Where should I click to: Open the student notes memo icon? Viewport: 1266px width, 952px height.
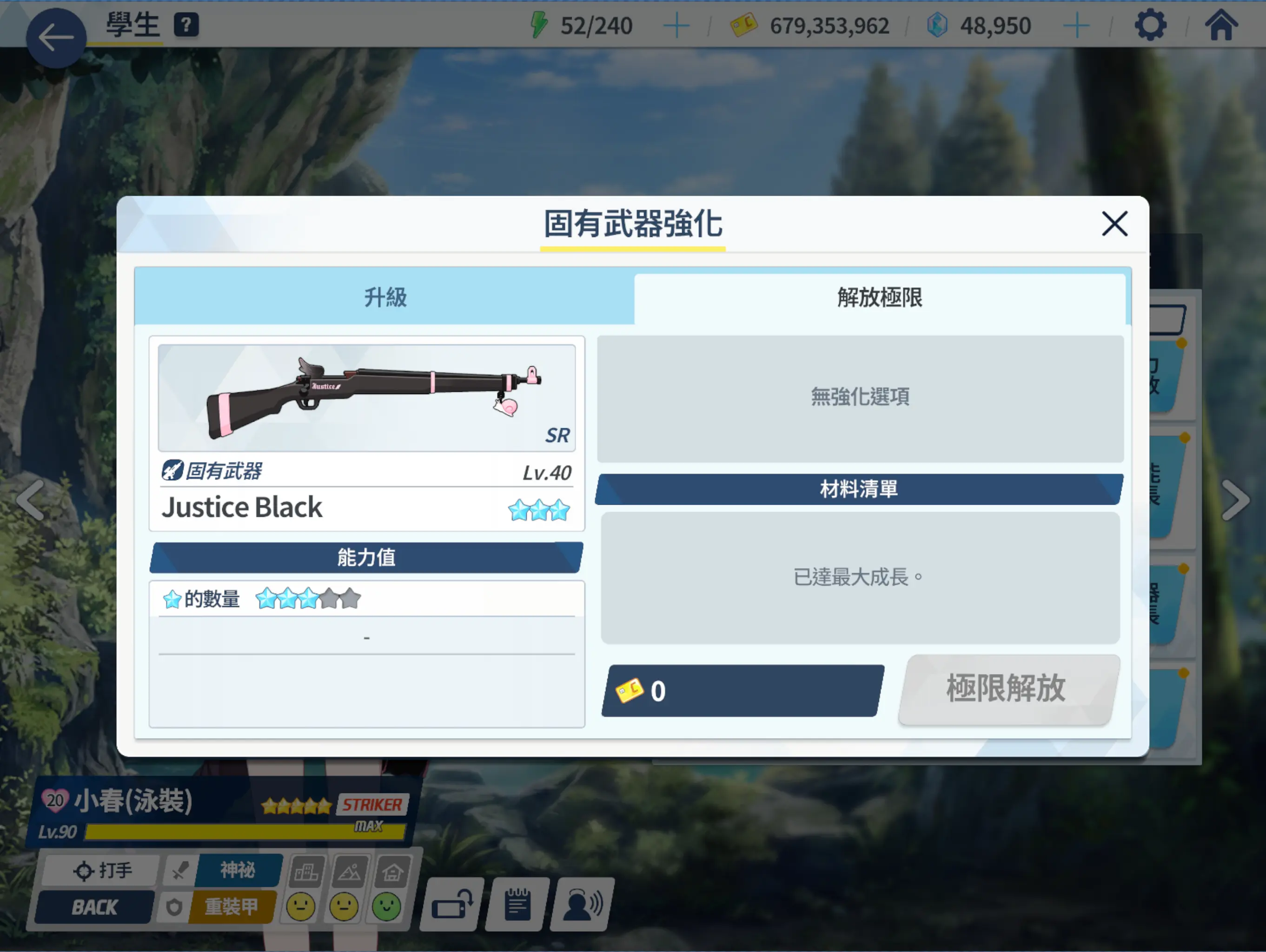tap(517, 905)
